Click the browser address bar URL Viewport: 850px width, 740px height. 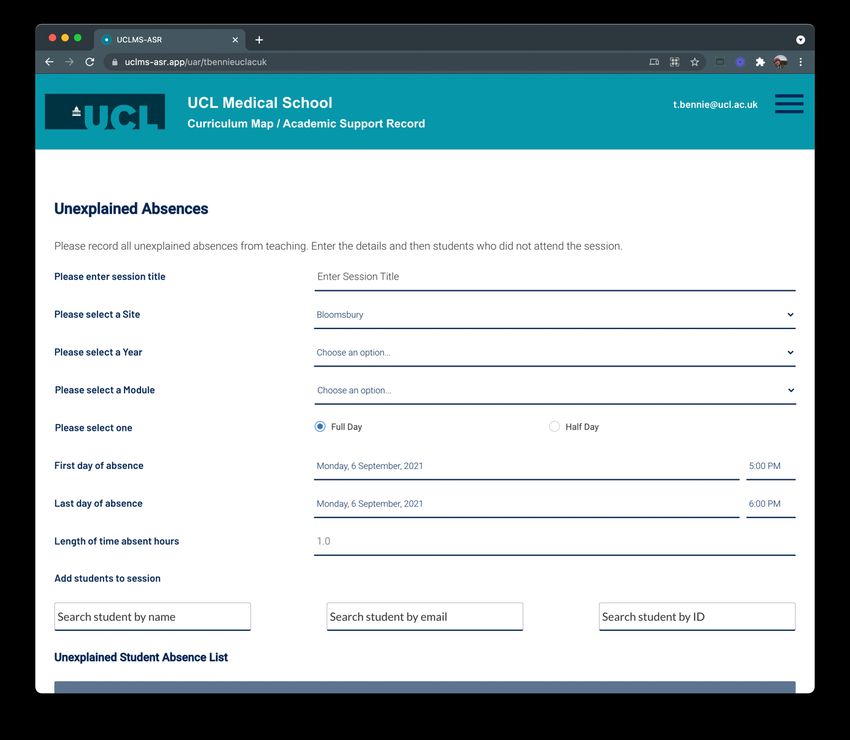point(196,62)
